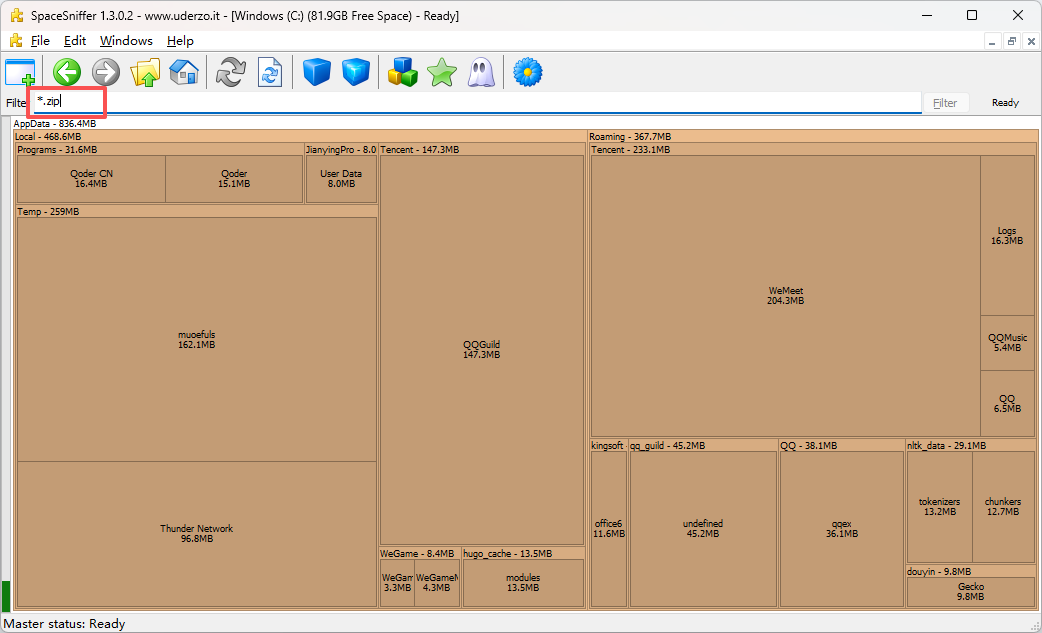Select the undefined 45.2MB block
This screenshot has height=633, width=1042.
(702, 529)
